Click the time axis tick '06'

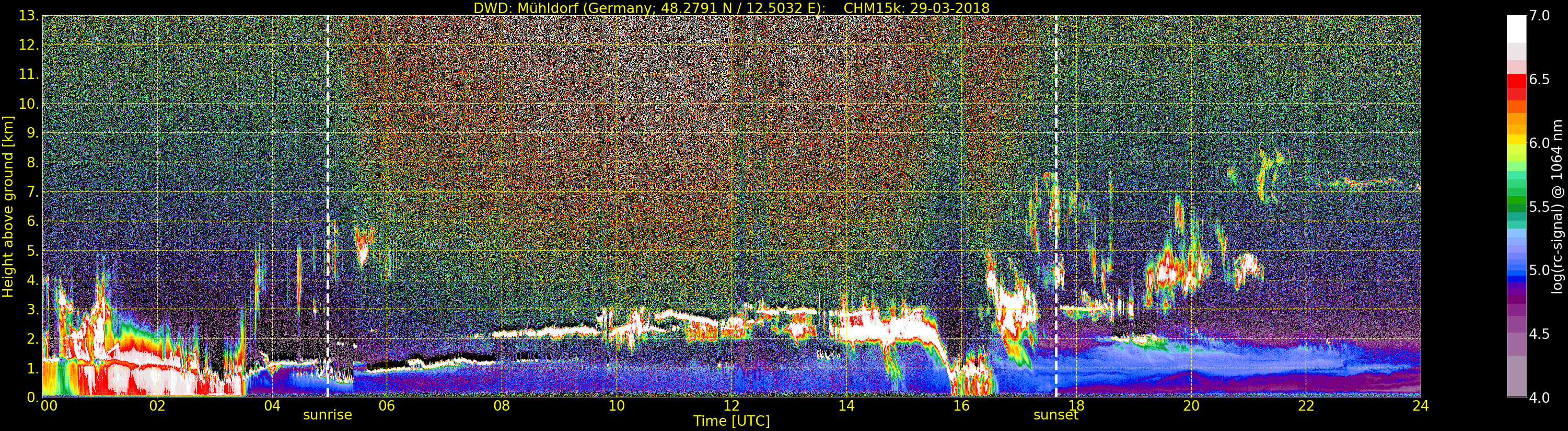coord(387,406)
